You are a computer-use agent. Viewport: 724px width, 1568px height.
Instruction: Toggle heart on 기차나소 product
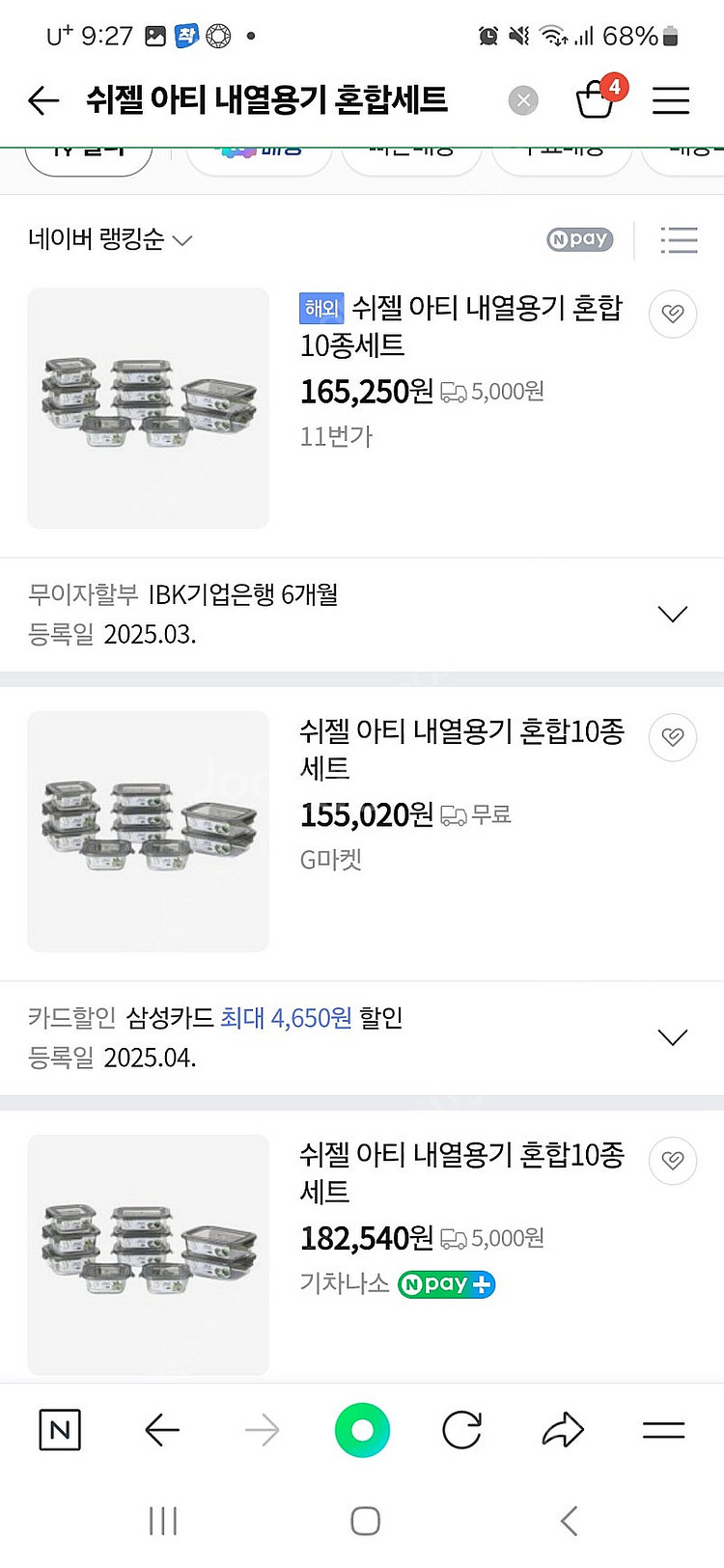(x=673, y=1161)
